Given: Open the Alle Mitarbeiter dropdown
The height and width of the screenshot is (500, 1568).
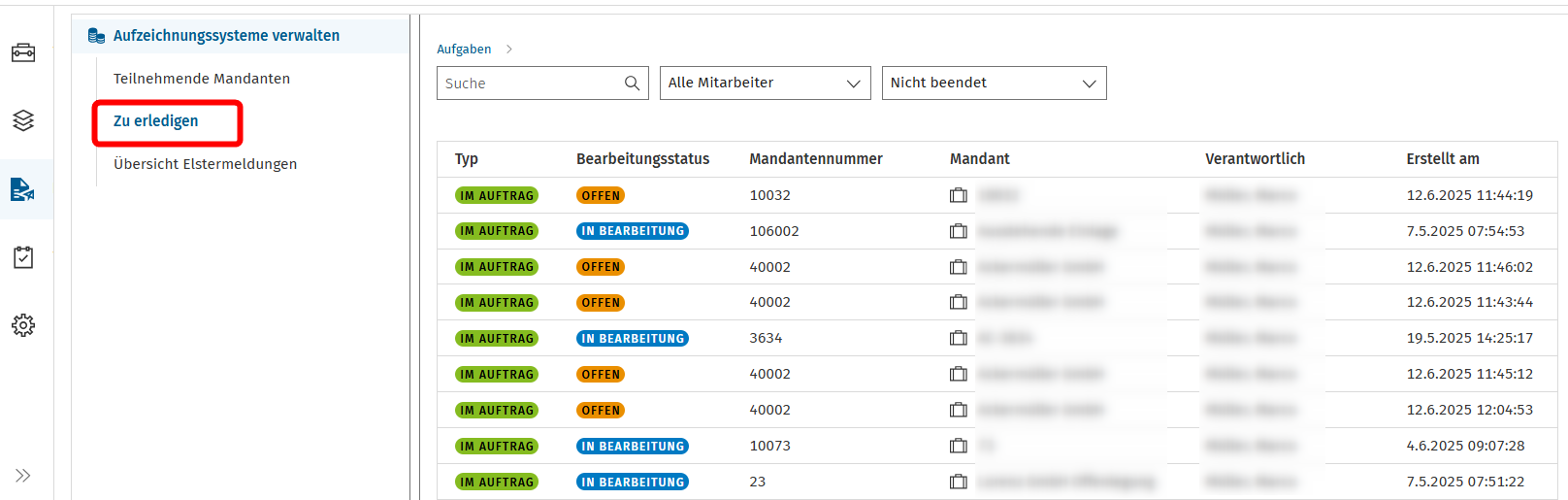Looking at the screenshot, I should (765, 83).
